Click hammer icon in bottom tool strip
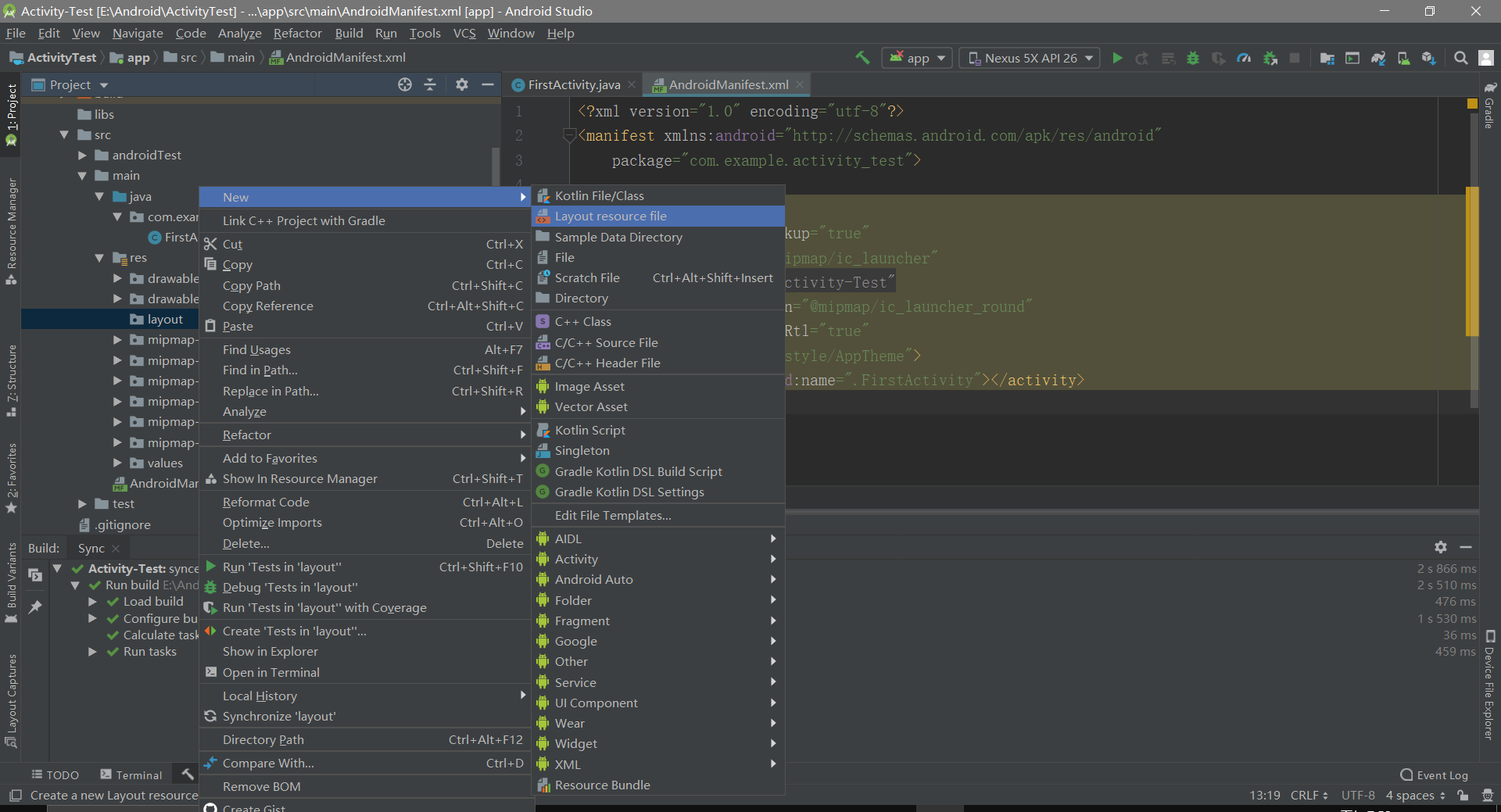The height and width of the screenshot is (812, 1501). coord(188,774)
